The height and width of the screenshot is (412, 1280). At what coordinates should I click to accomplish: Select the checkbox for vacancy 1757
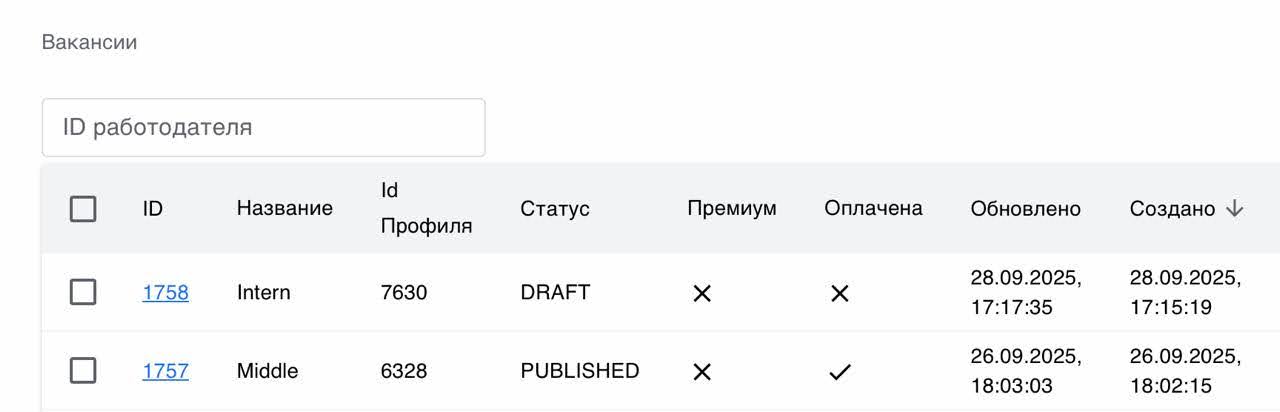click(x=83, y=371)
